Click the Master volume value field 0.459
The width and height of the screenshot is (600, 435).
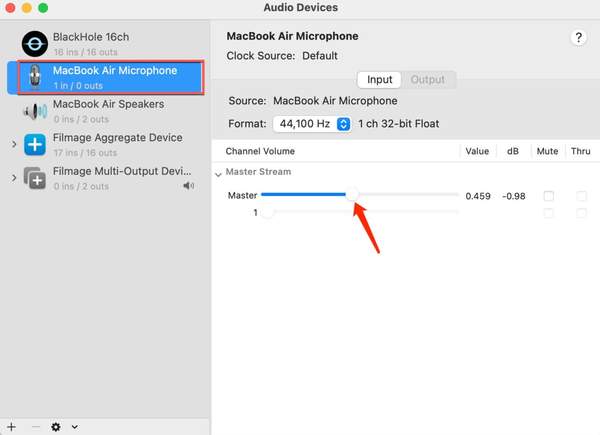click(478, 196)
